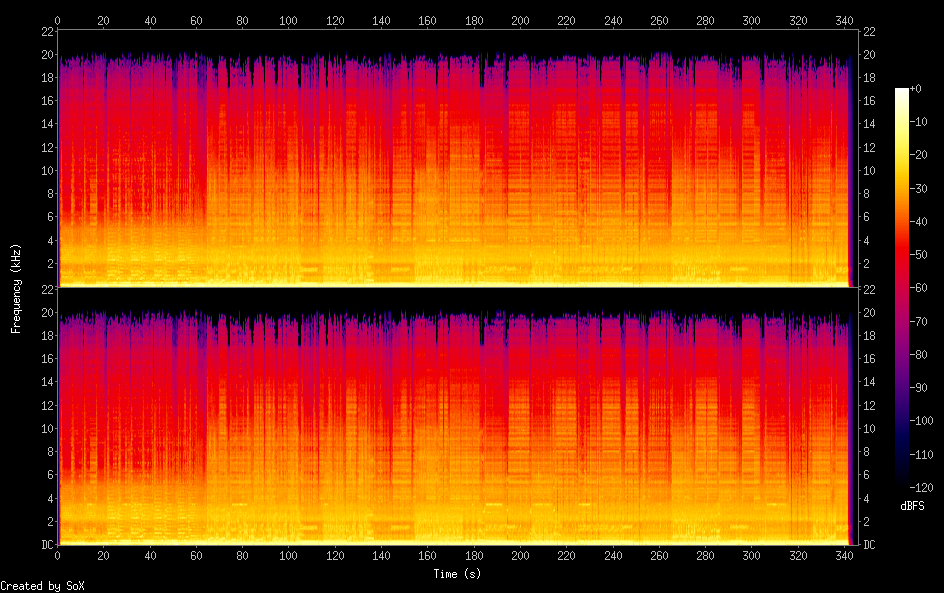Click the "dBFS" label under the color scale
This screenshot has width=944, height=593.
click(x=912, y=507)
